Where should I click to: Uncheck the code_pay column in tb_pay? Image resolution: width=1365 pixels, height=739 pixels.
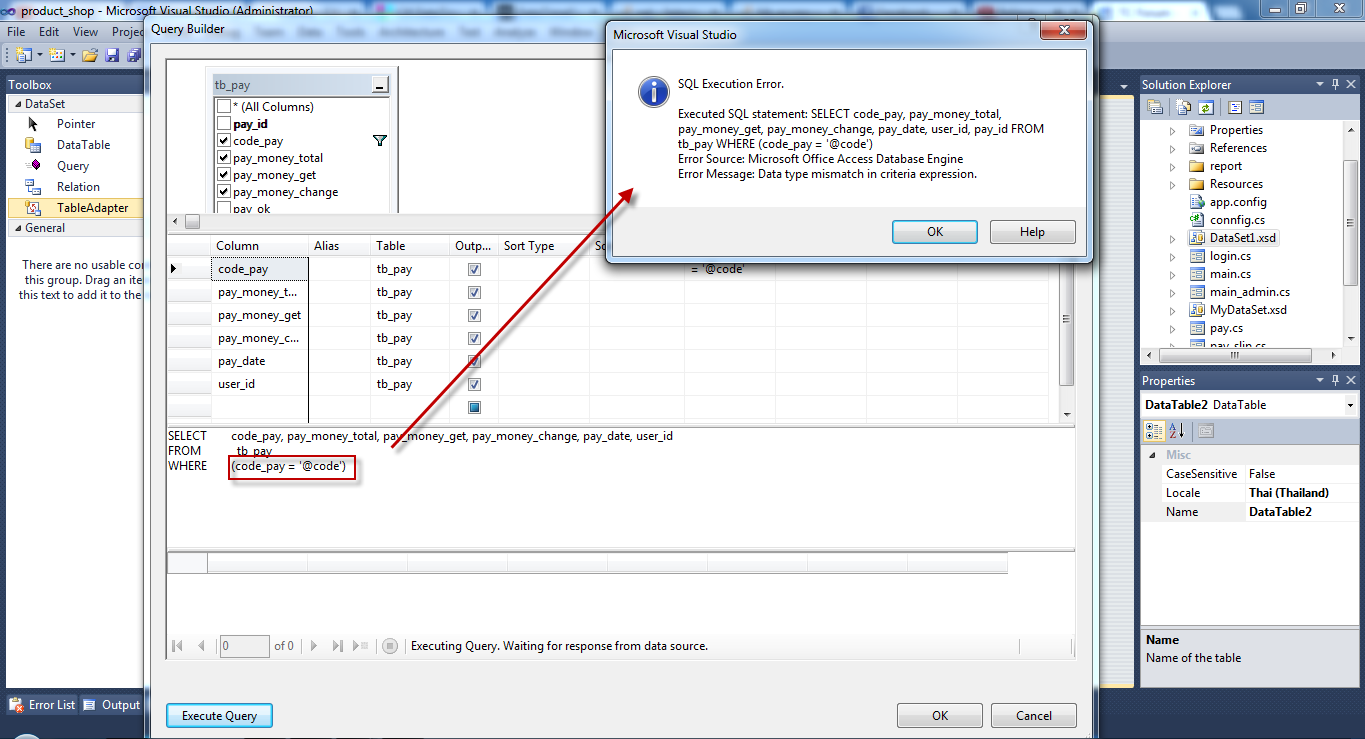pos(224,141)
